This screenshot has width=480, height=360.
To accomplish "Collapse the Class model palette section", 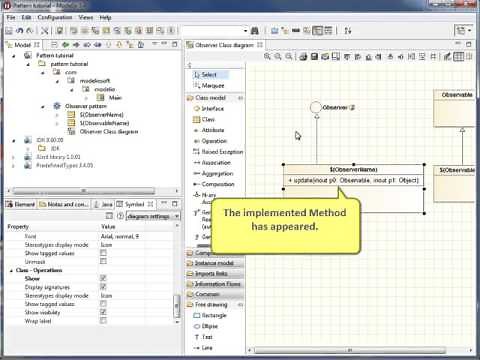I will [215, 98].
